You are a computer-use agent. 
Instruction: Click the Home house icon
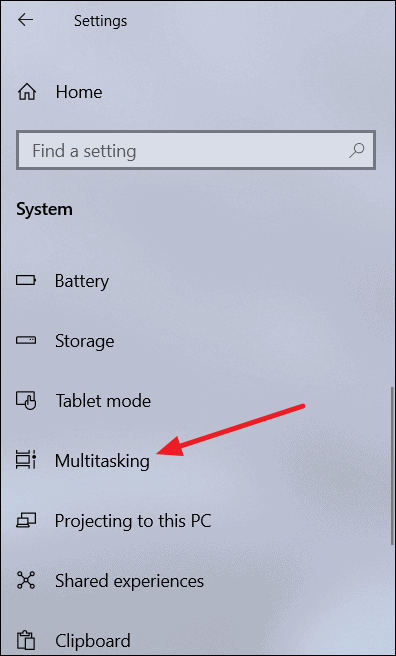26,92
